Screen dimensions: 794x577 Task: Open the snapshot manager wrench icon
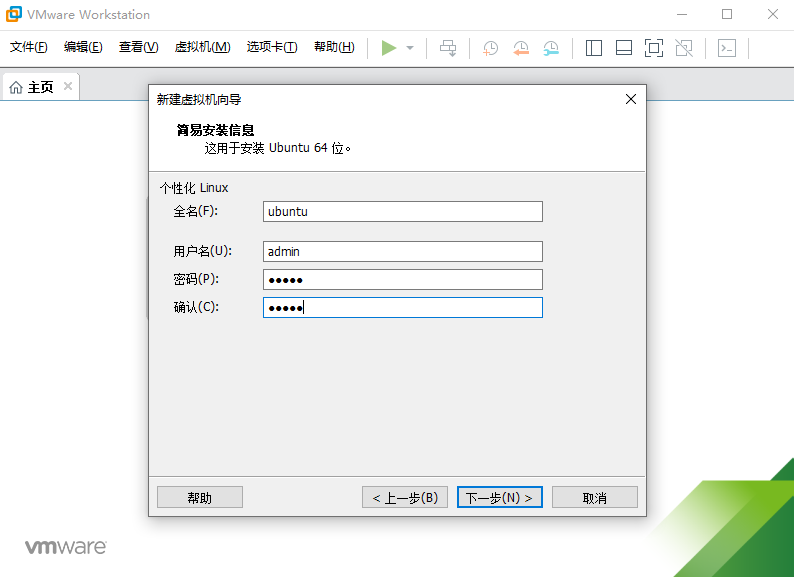(x=551, y=48)
